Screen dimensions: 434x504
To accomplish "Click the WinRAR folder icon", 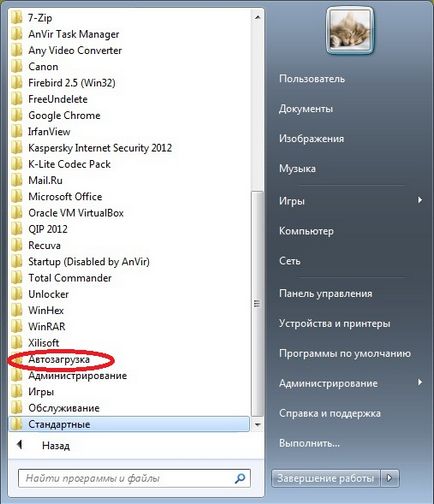I will click(16, 327).
